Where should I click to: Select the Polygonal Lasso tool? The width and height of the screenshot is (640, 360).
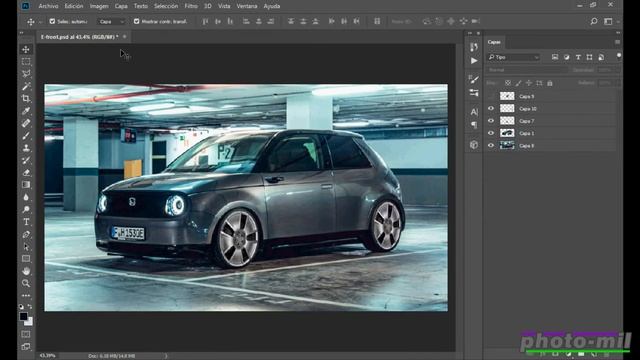[26, 74]
